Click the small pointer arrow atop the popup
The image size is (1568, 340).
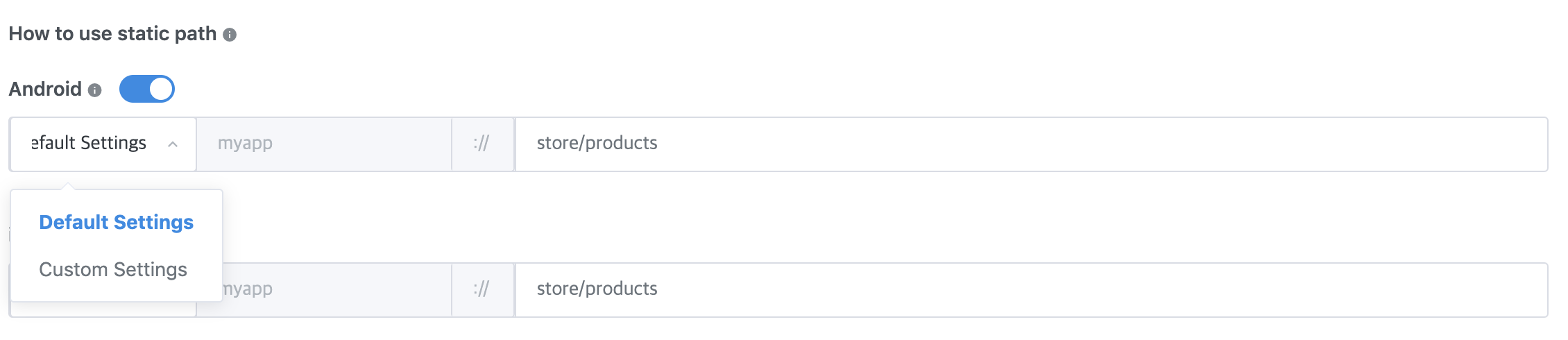pyautogui.click(x=67, y=186)
